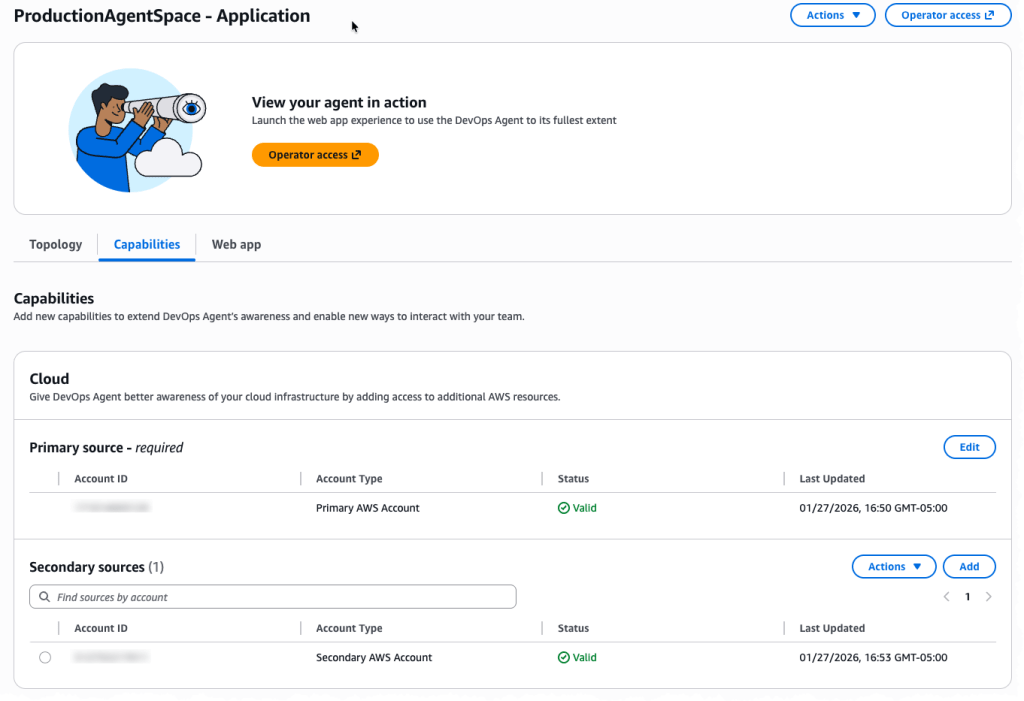Click page number 1 in pagination
This screenshot has width=1024, height=701.
pos(967,597)
